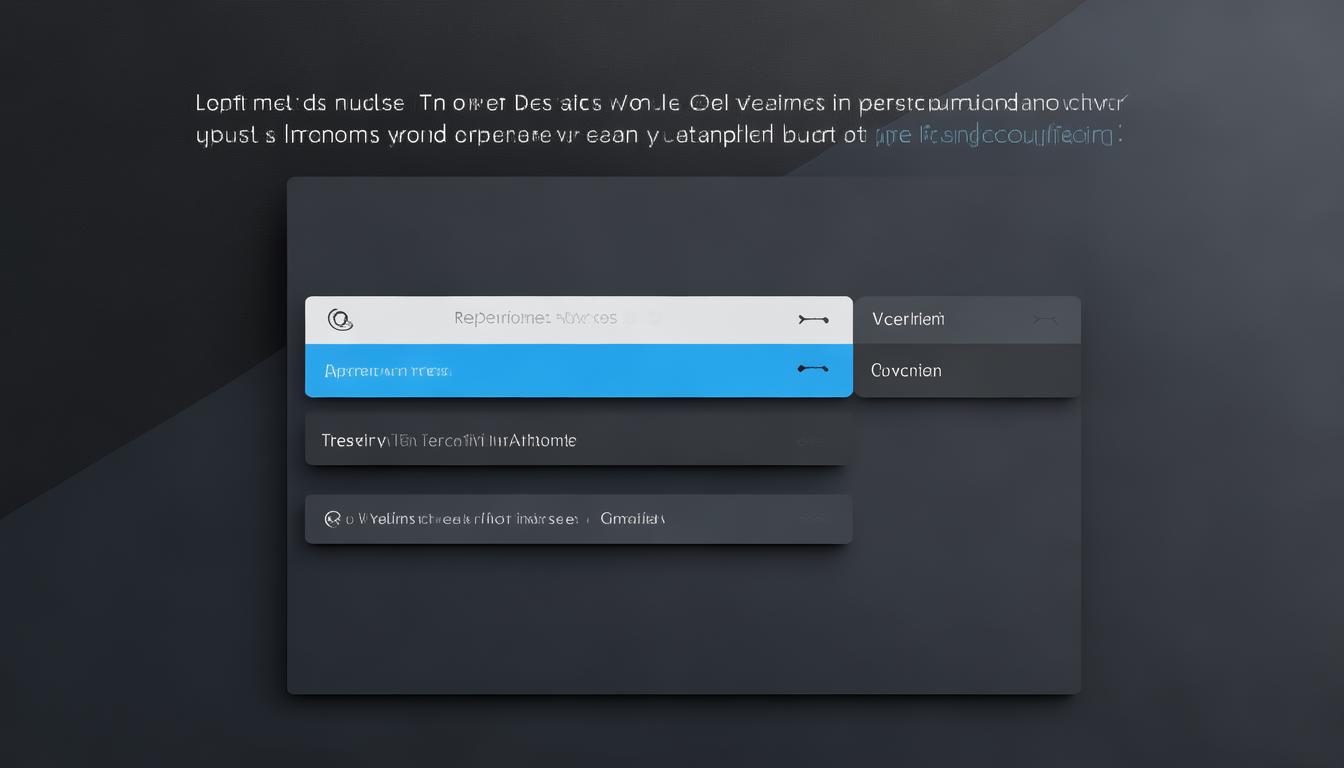Choose the Covcnien item in the side list

(x=906, y=370)
